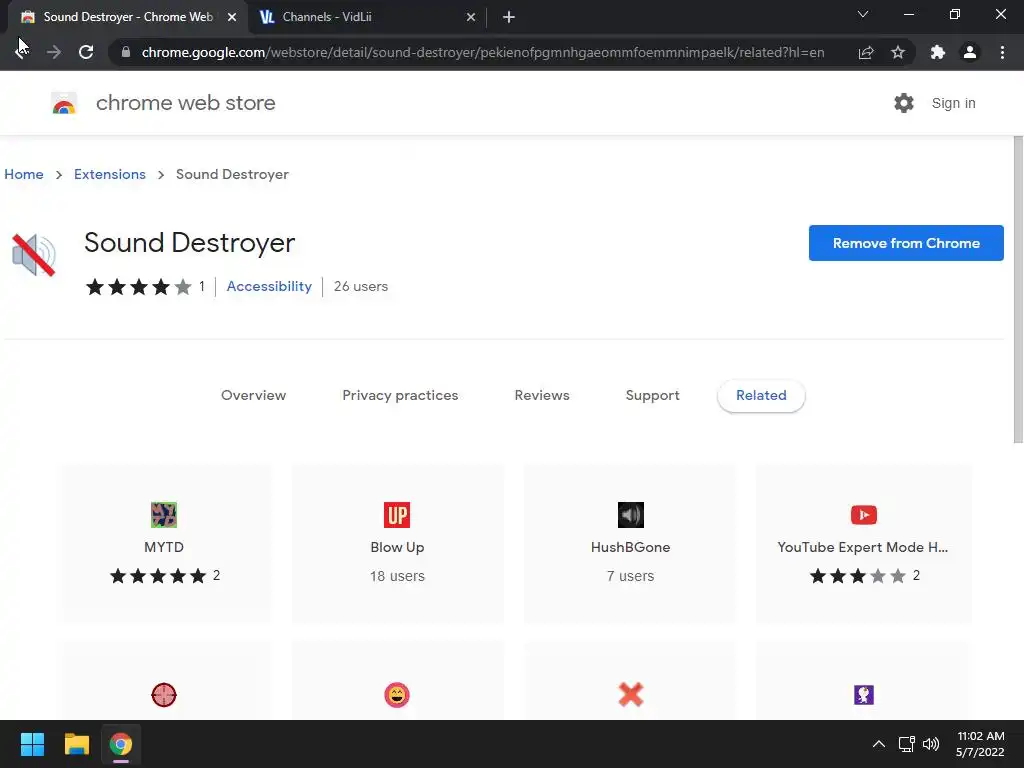Open the red crosshair extension icon
Viewport: 1024px width, 768px height.
tap(164, 695)
